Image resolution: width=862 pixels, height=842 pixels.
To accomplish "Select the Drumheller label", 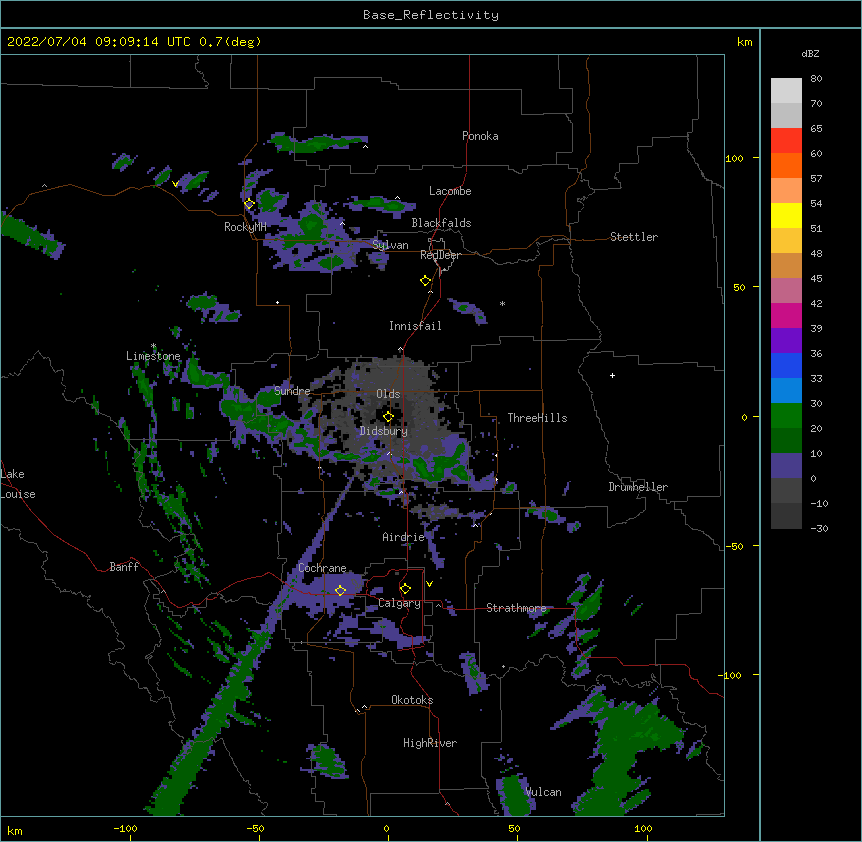I will click(x=638, y=487).
